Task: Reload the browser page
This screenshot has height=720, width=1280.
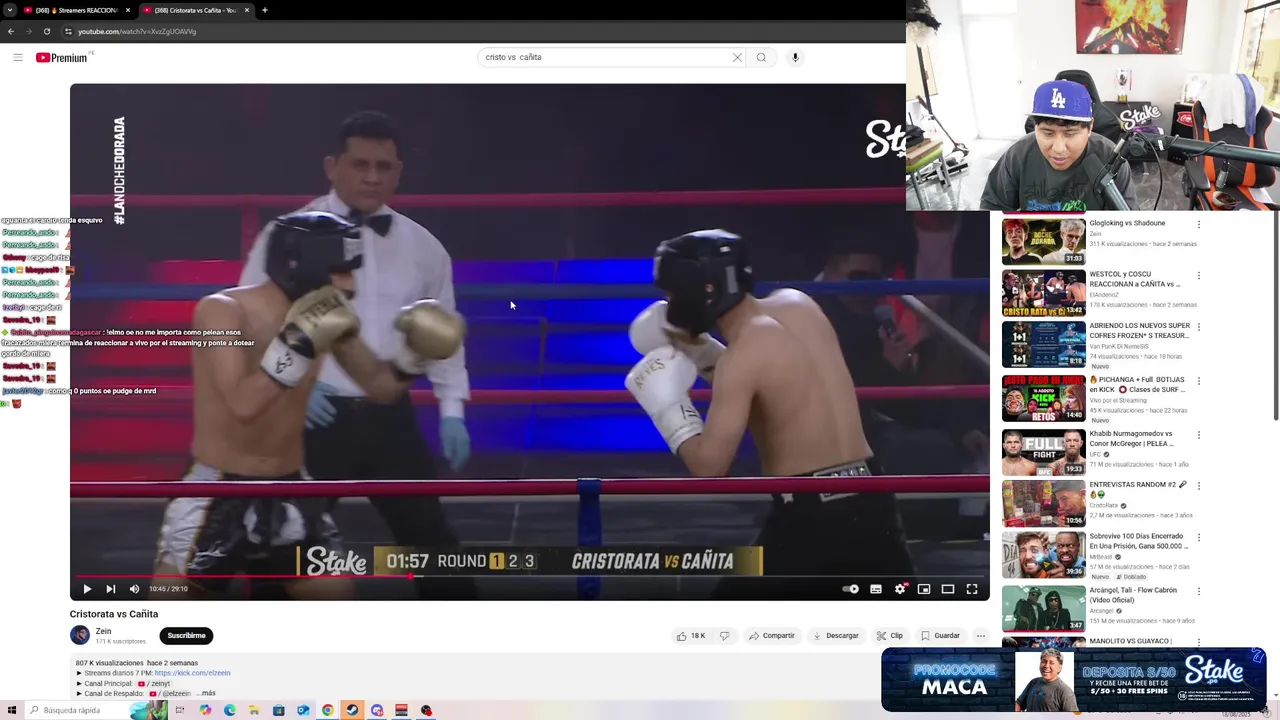Action: (x=46, y=31)
